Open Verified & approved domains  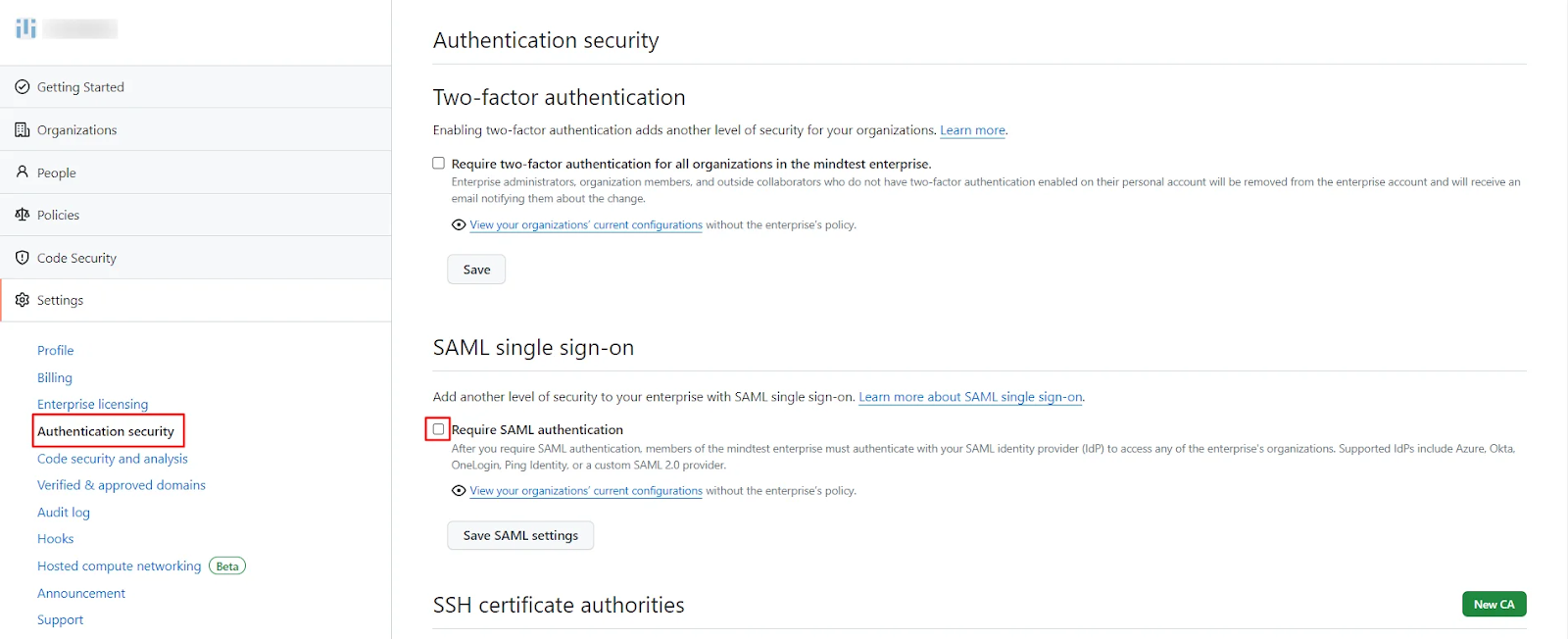point(122,485)
